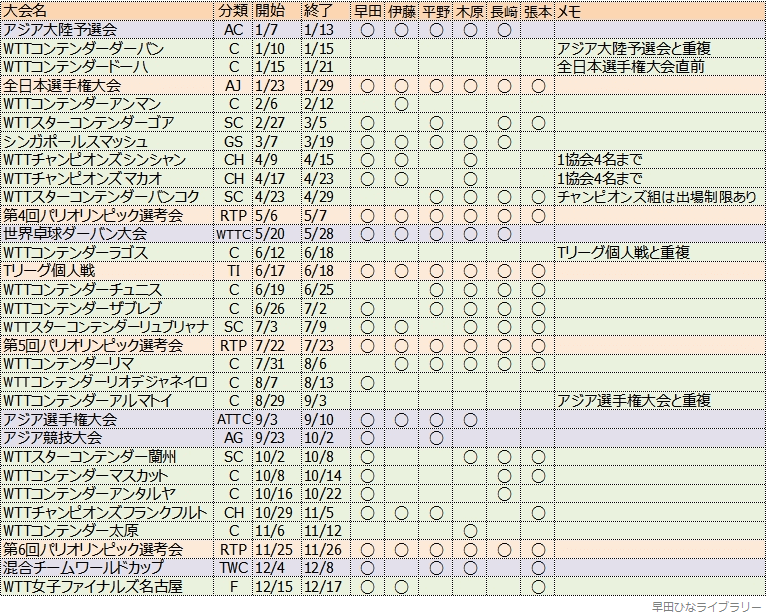Click the 早田ひなライブラリー credit text
Image resolution: width=766 pixels, height=614 pixels.
[706, 607]
